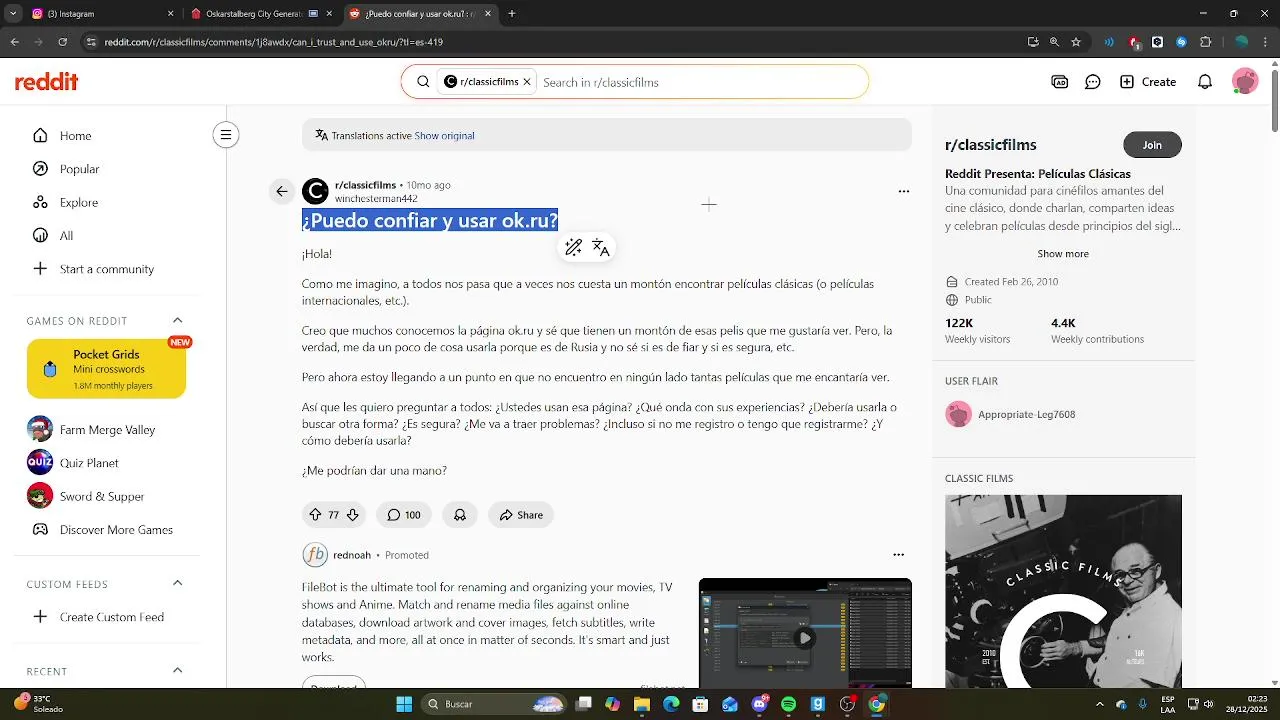This screenshot has width=1280, height=720.
Task: Open winchesterman442 user profile
Action: (x=376, y=199)
